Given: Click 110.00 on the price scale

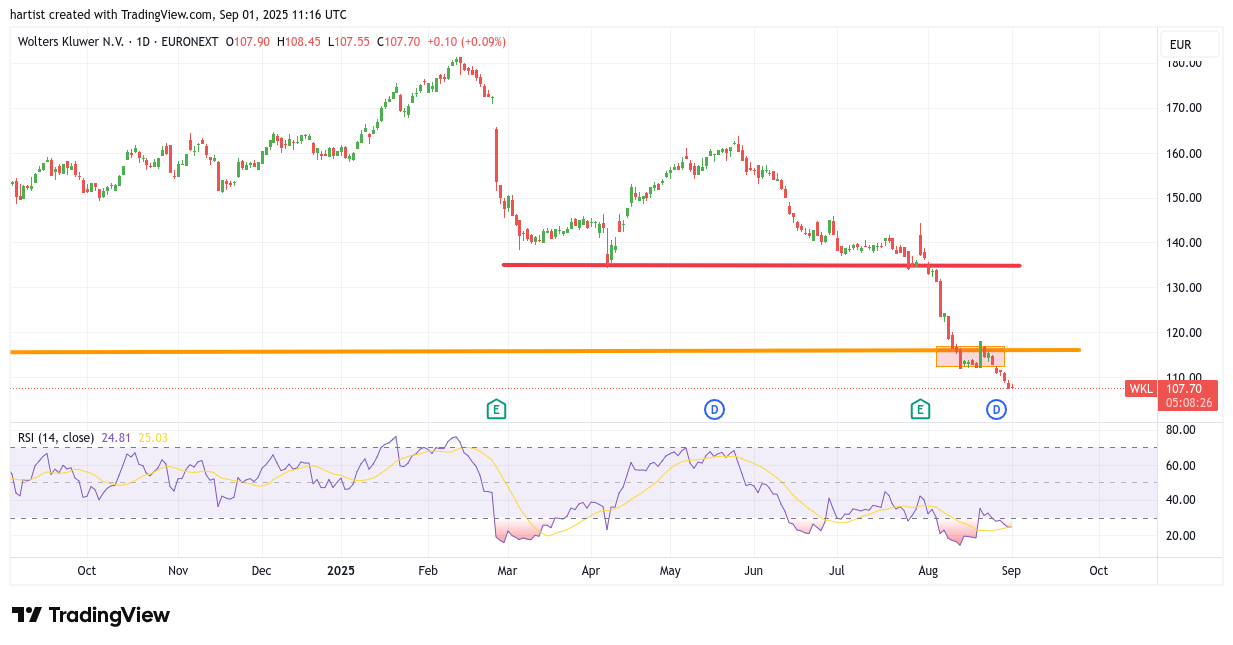Looking at the screenshot, I should (x=1184, y=378).
